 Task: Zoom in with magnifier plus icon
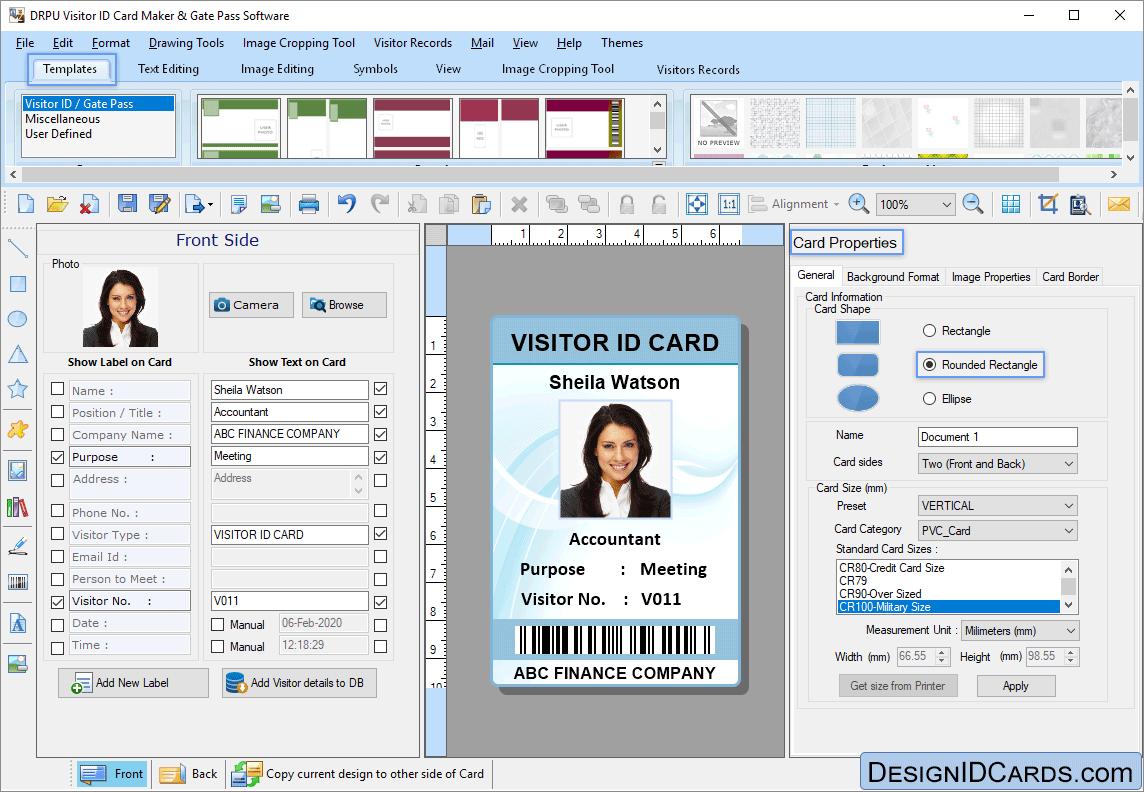point(859,204)
